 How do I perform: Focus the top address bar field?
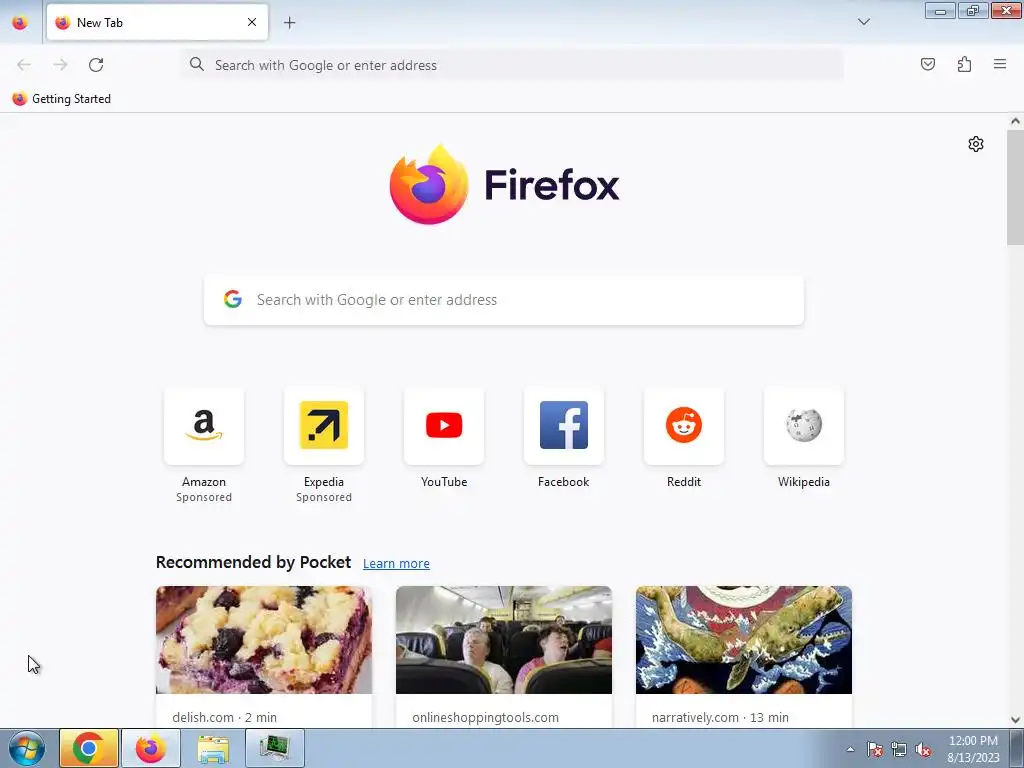pos(513,65)
